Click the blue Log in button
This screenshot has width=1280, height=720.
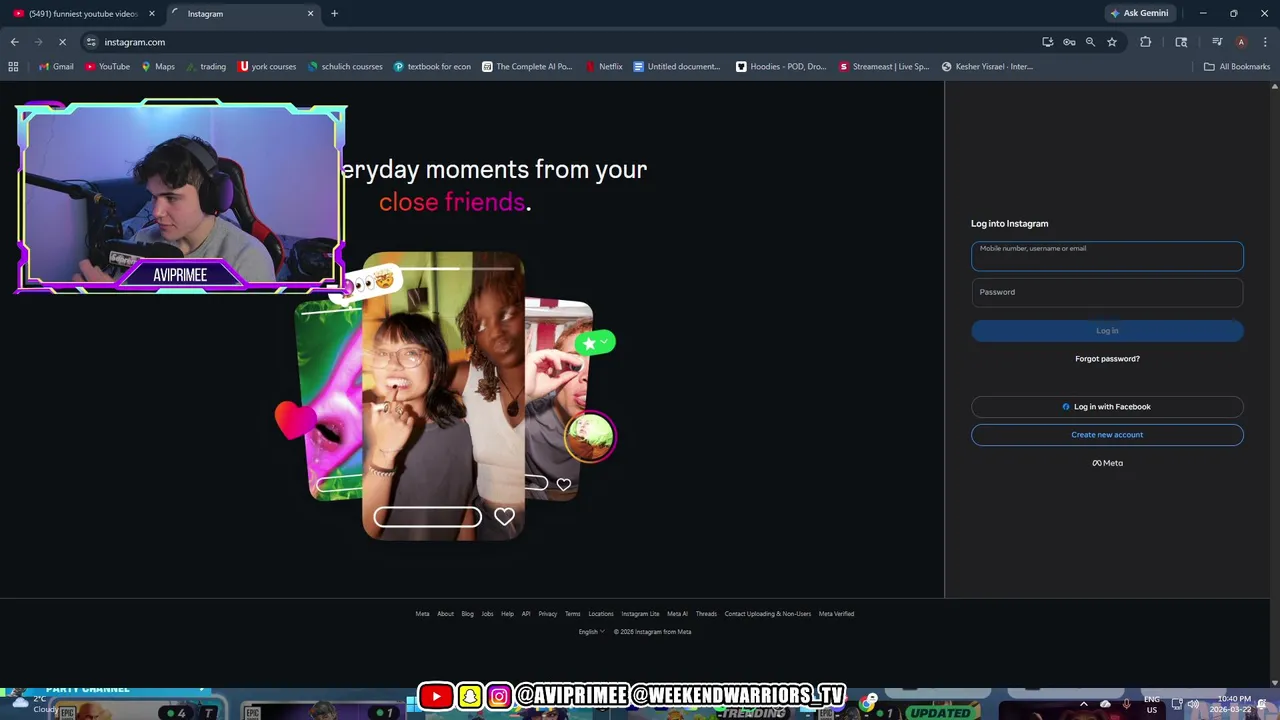point(1107,331)
